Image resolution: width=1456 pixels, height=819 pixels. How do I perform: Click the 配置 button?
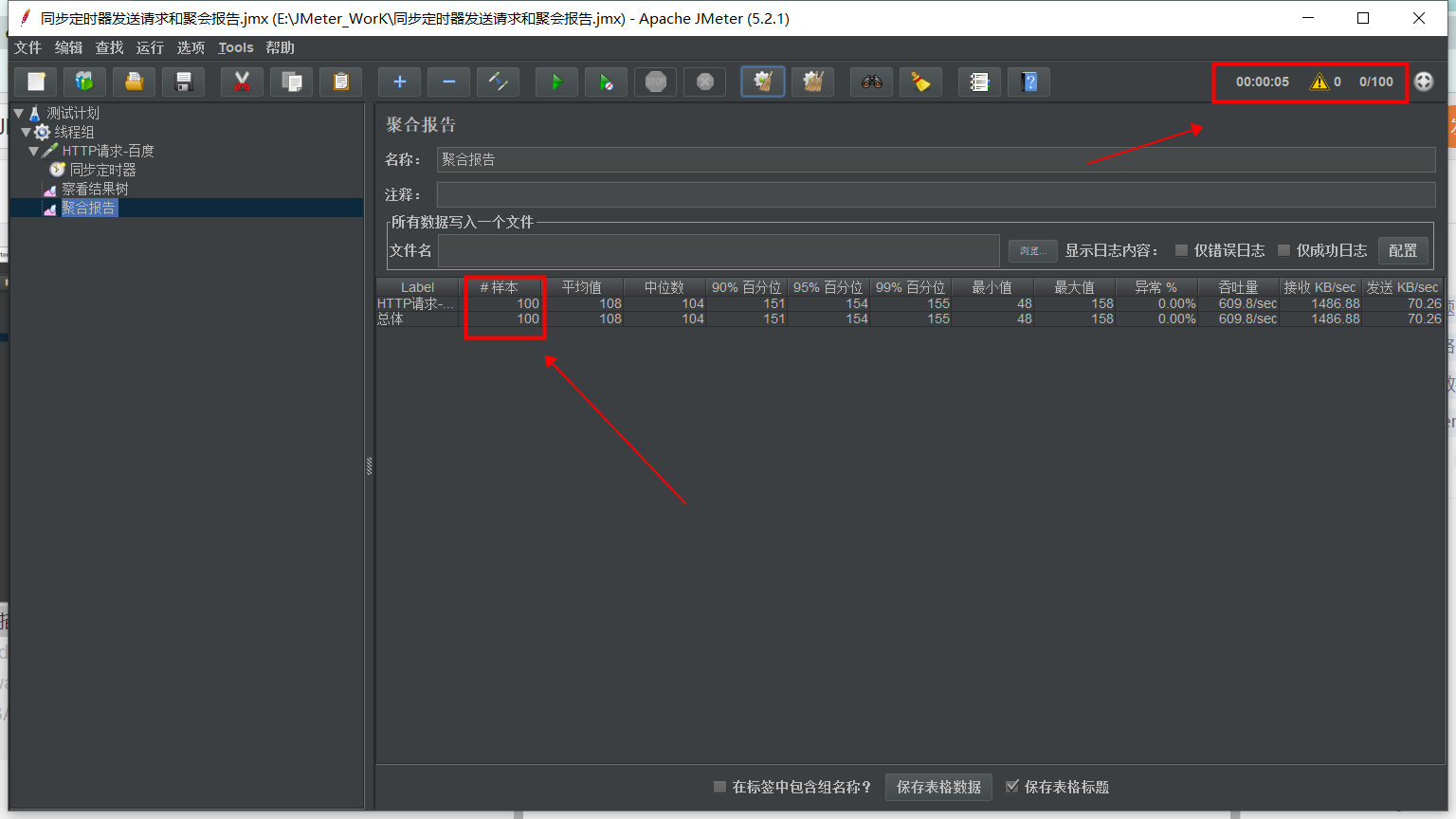[1403, 250]
